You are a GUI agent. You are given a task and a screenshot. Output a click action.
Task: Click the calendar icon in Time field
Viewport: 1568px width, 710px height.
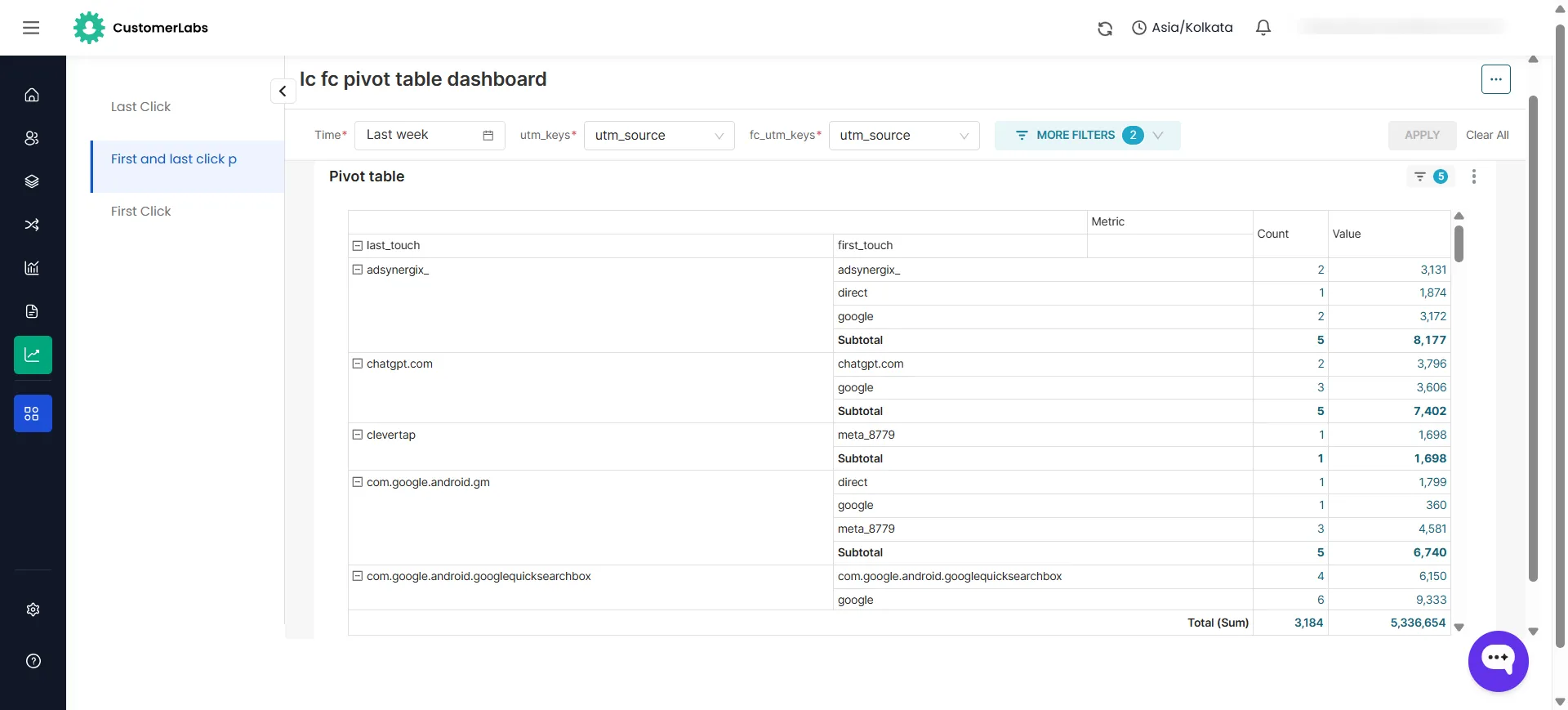[488, 136]
